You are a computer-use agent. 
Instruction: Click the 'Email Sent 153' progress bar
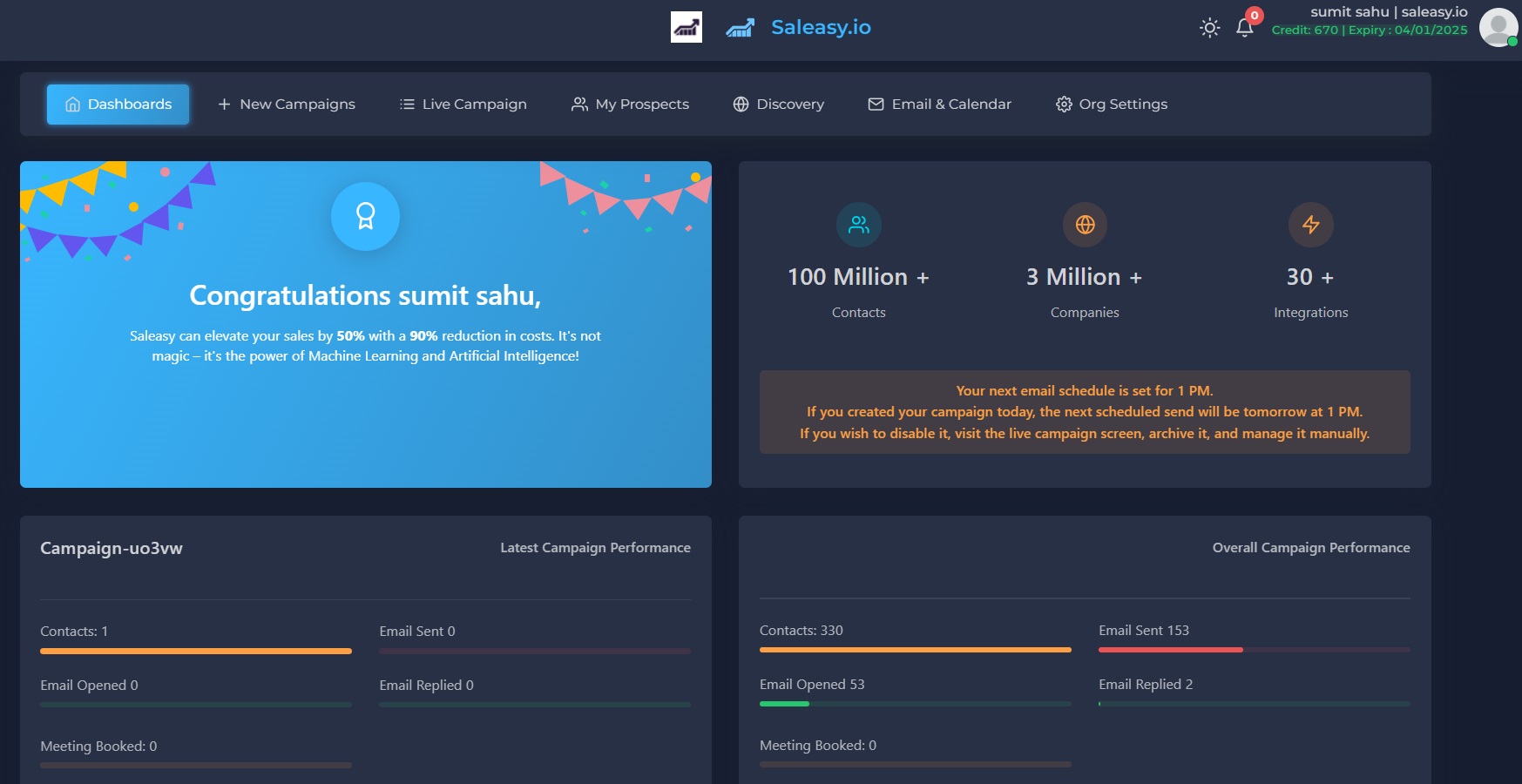[x=1255, y=650]
